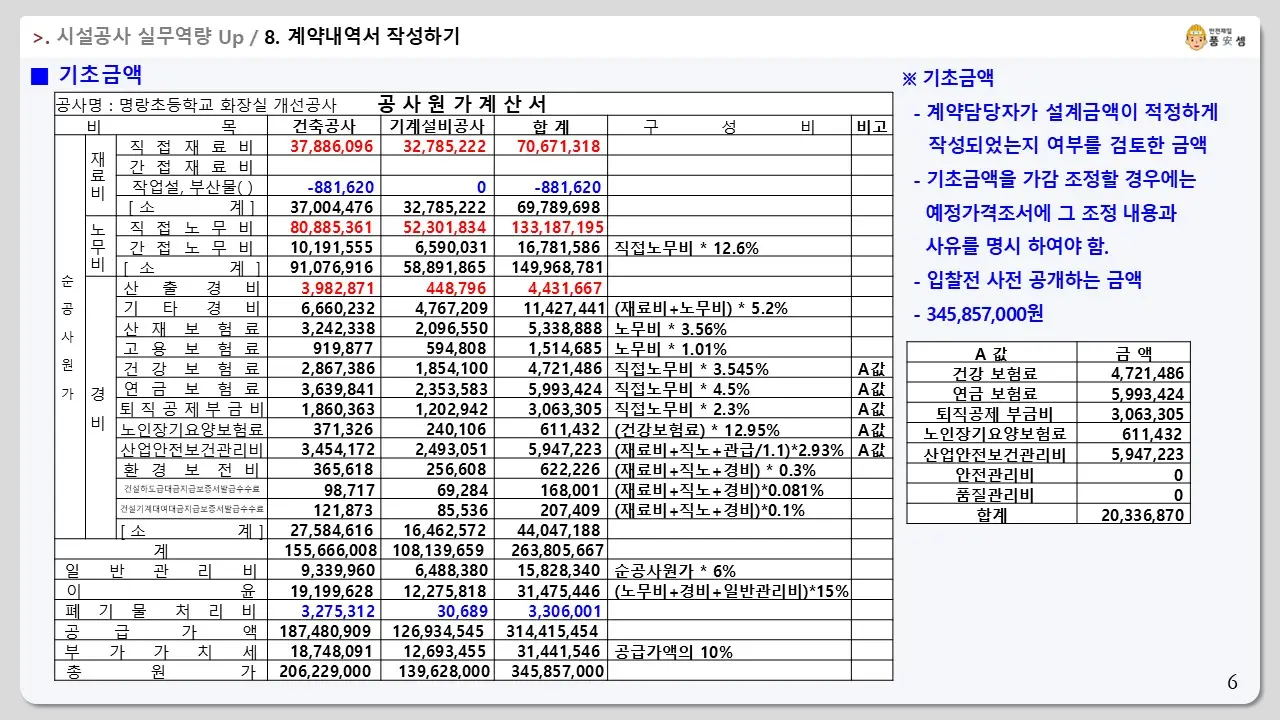Select the formula '(노무비+경비+일반관리비)*15%'
This screenshot has width=1280, height=720.
[731, 591]
